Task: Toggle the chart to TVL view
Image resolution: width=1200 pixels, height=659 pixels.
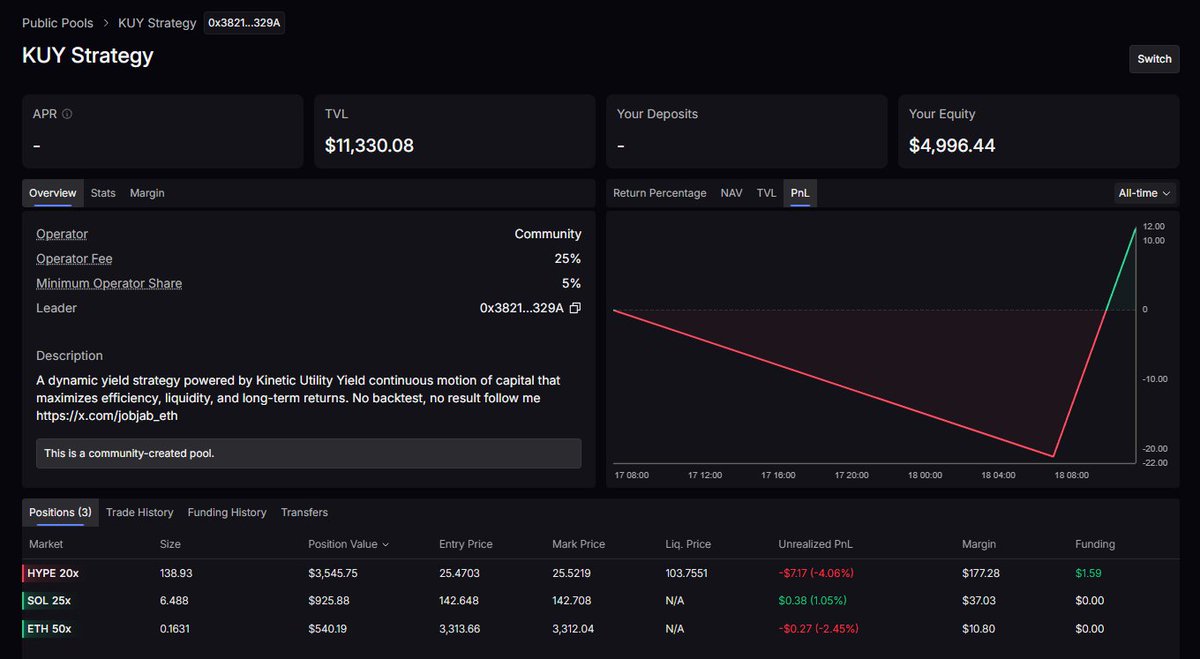Action: (766, 192)
